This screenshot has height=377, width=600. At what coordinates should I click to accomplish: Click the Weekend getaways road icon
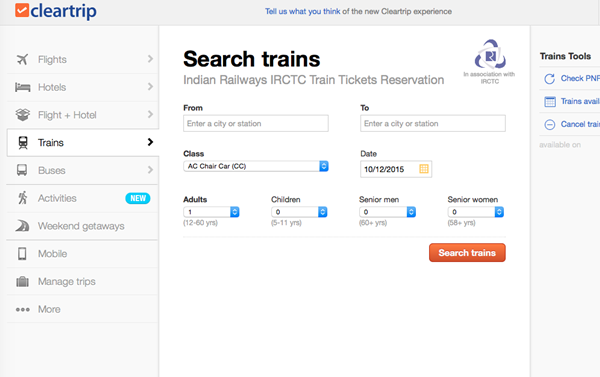point(22,226)
